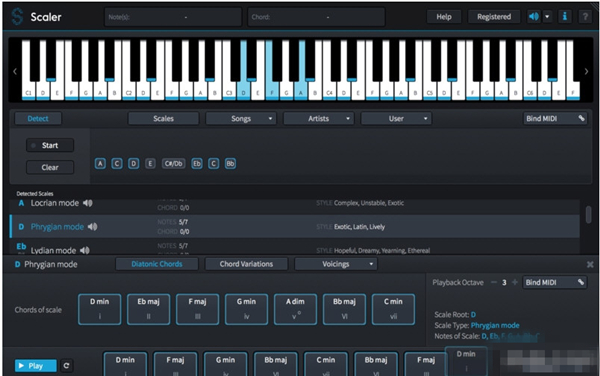Open the Scales tab
The height and width of the screenshot is (376, 600).
coord(163,119)
